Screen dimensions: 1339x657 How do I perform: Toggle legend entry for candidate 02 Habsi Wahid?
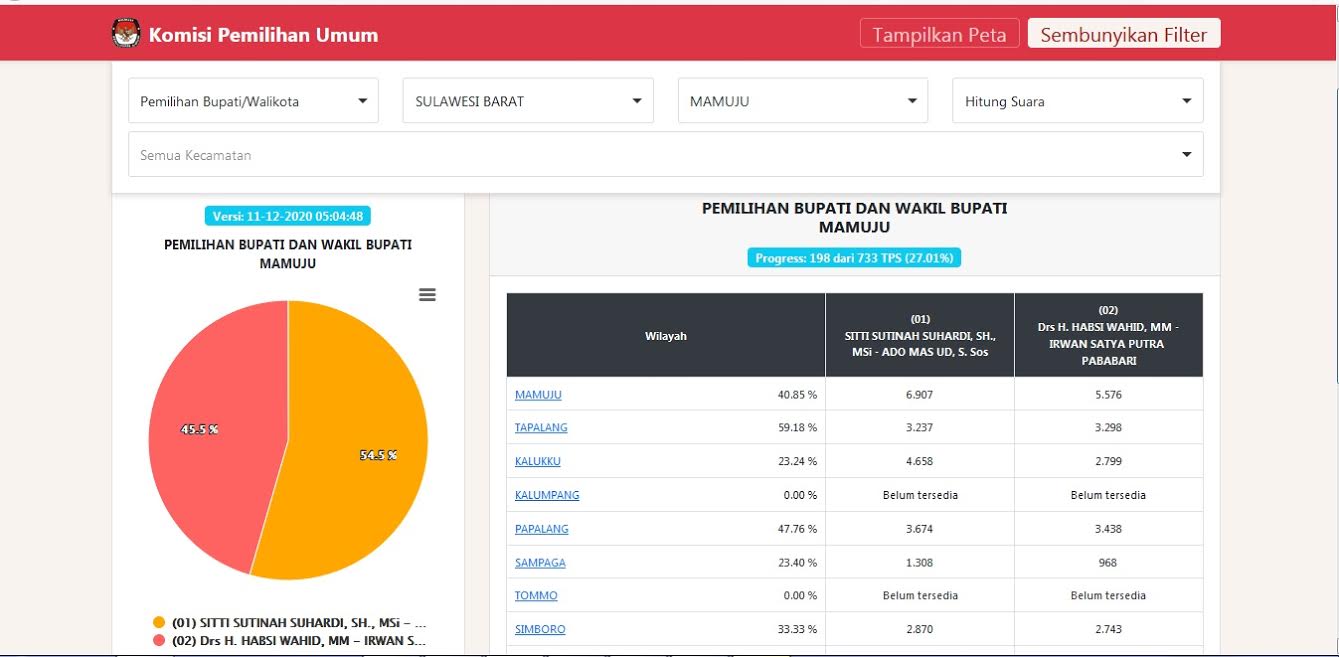290,640
